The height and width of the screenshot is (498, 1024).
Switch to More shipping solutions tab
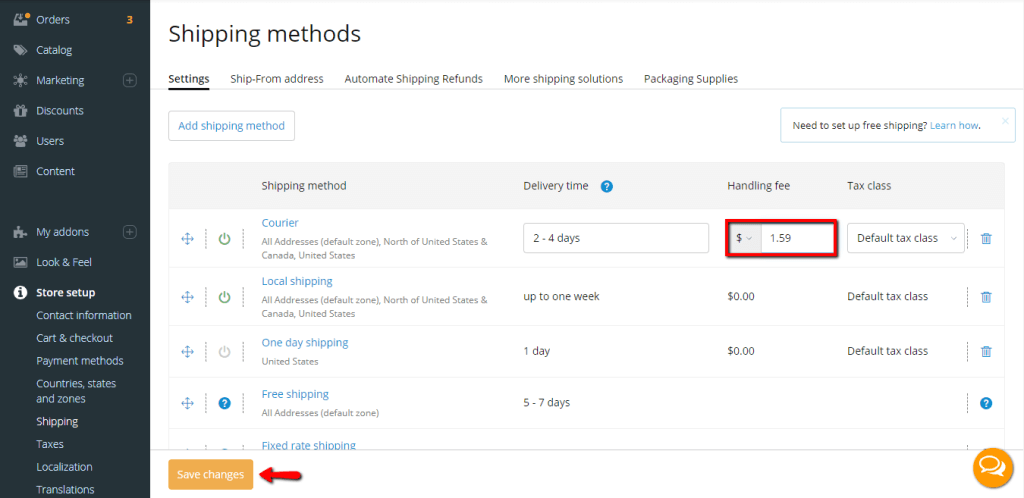click(x=563, y=79)
